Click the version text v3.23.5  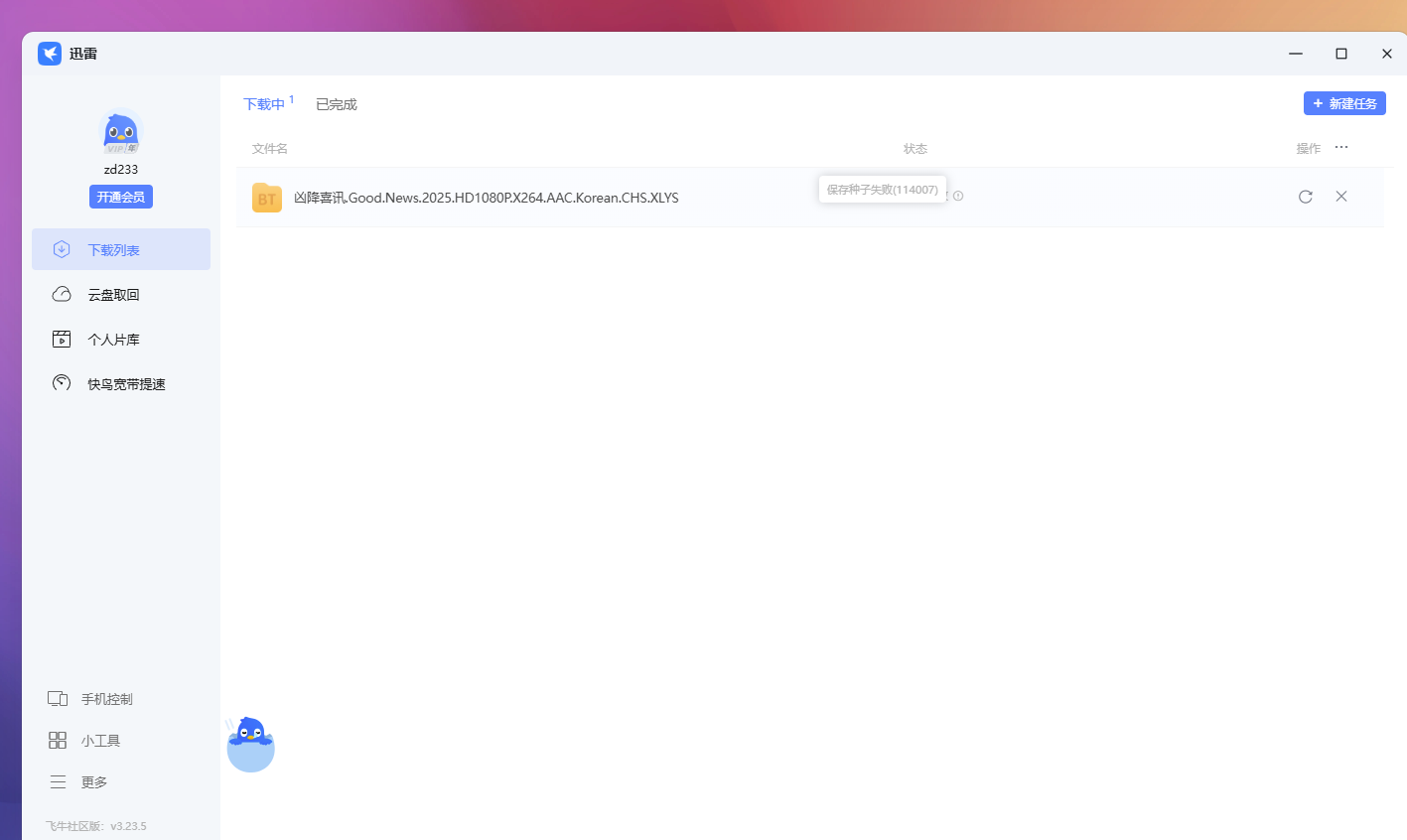[128, 826]
